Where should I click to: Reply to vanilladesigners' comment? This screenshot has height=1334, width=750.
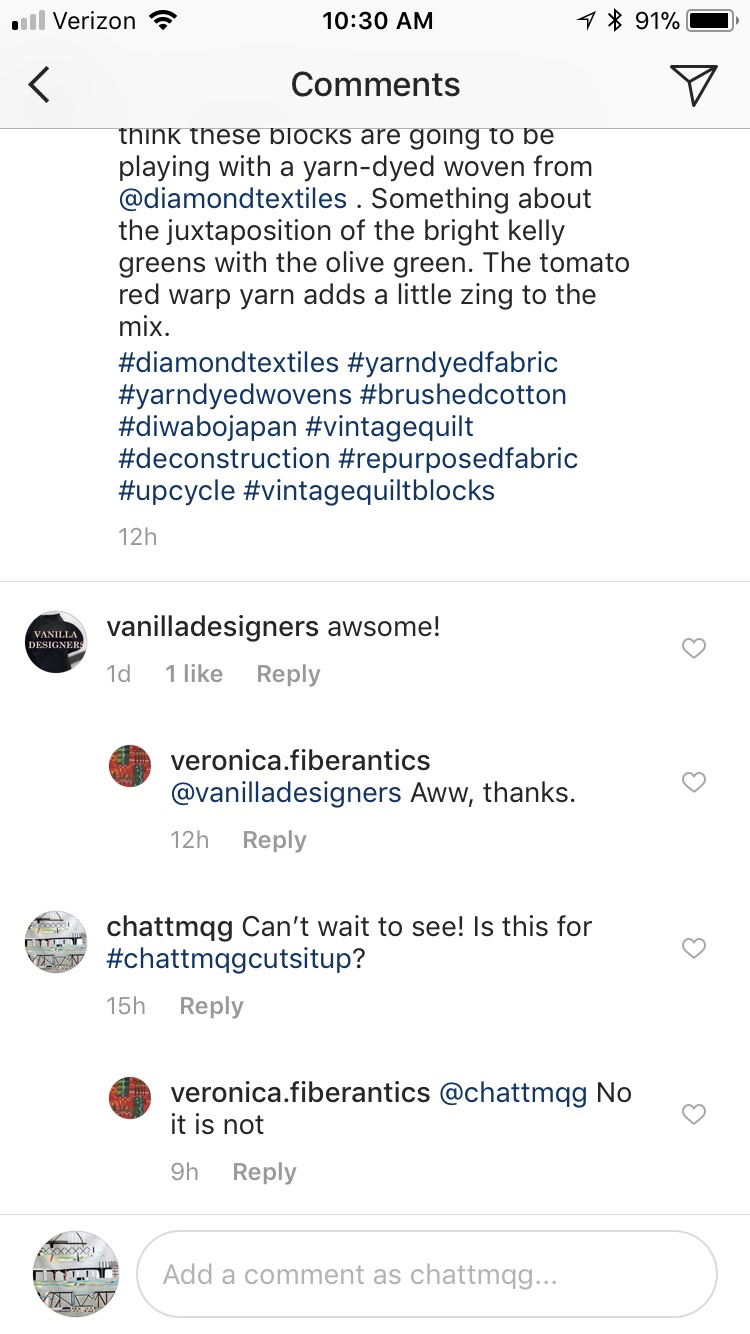[288, 675]
